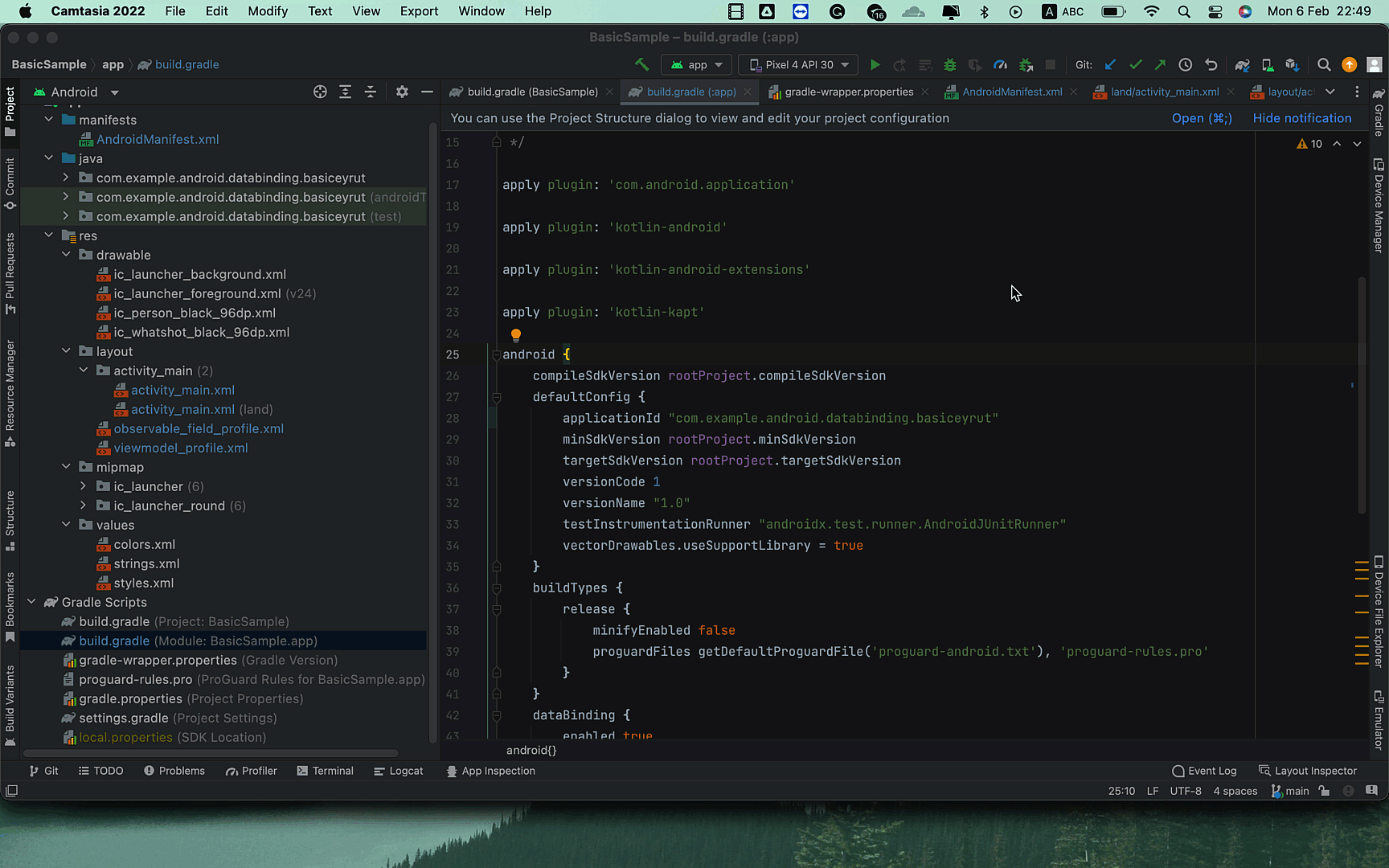
Task: Select opened file with the crosshair icon
Action: click(320, 92)
